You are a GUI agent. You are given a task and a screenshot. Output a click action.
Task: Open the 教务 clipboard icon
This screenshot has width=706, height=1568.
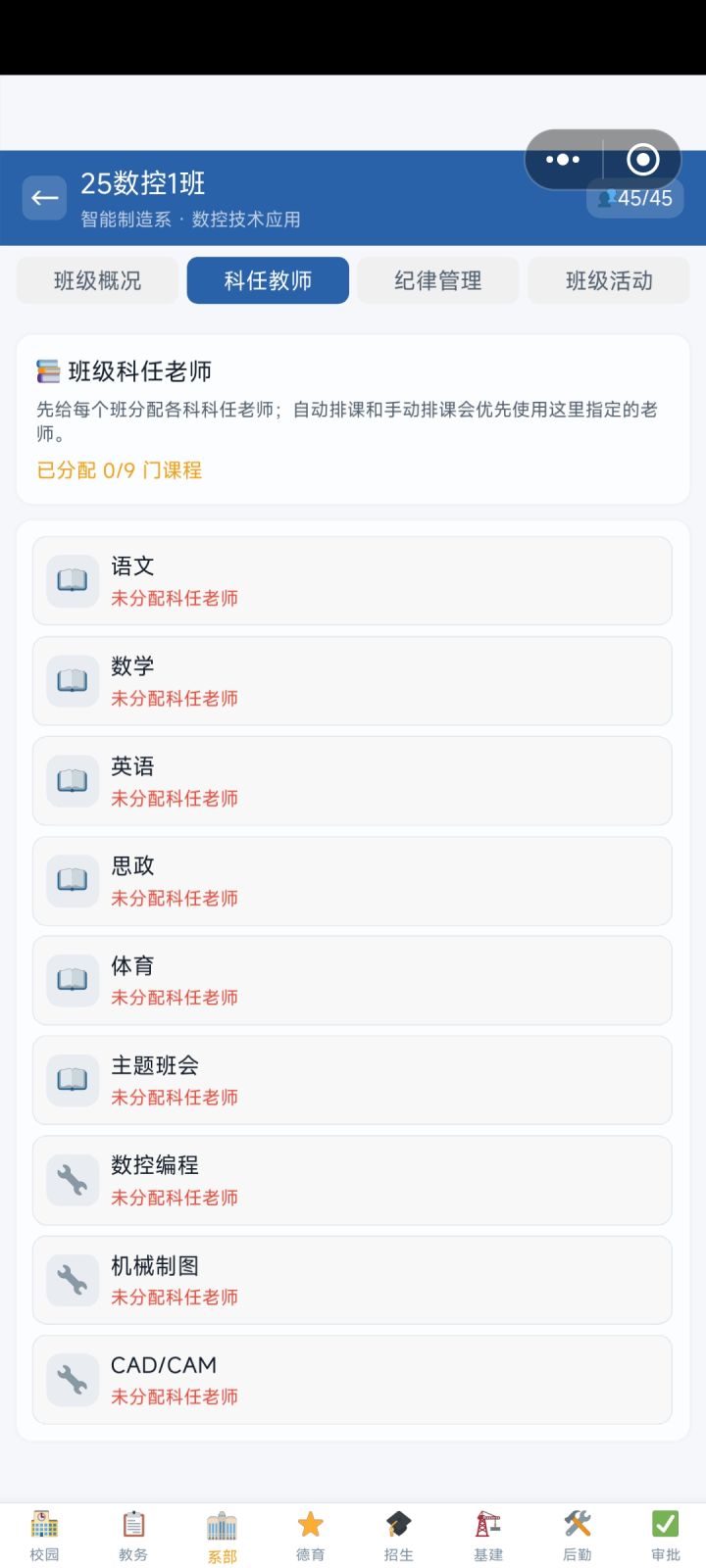coord(133,1524)
